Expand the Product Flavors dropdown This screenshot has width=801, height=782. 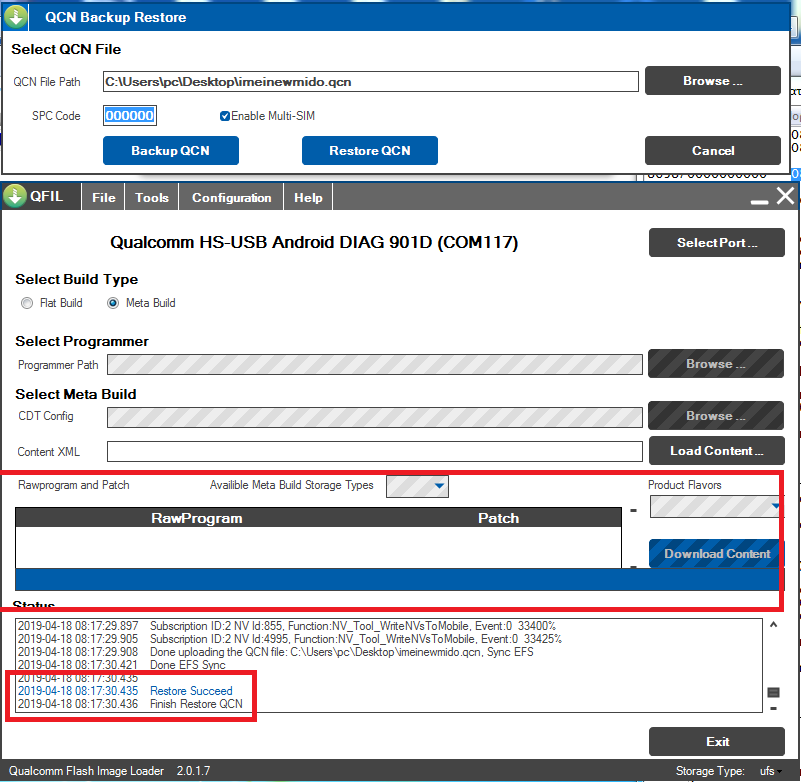pyautogui.click(x=776, y=507)
